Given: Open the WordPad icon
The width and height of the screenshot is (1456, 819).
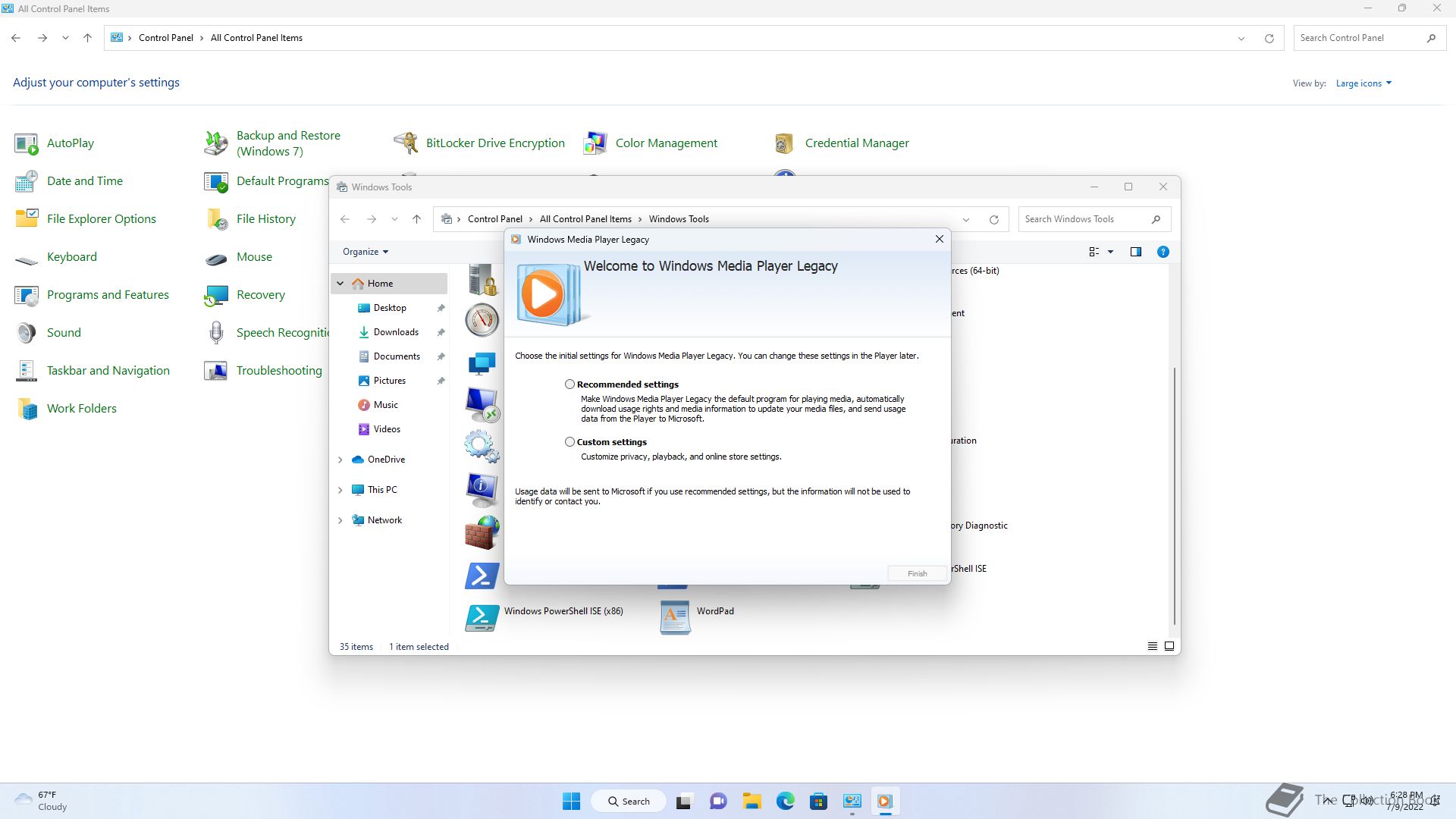Looking at the screenshot, I should point(675,617).
